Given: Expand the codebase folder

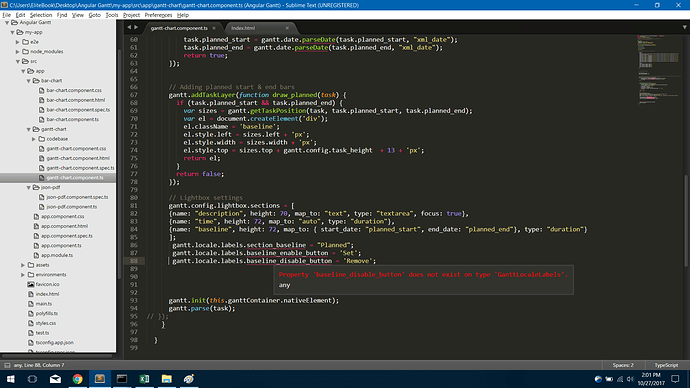Looking at the screenshot, I should [x=33, y=139].
